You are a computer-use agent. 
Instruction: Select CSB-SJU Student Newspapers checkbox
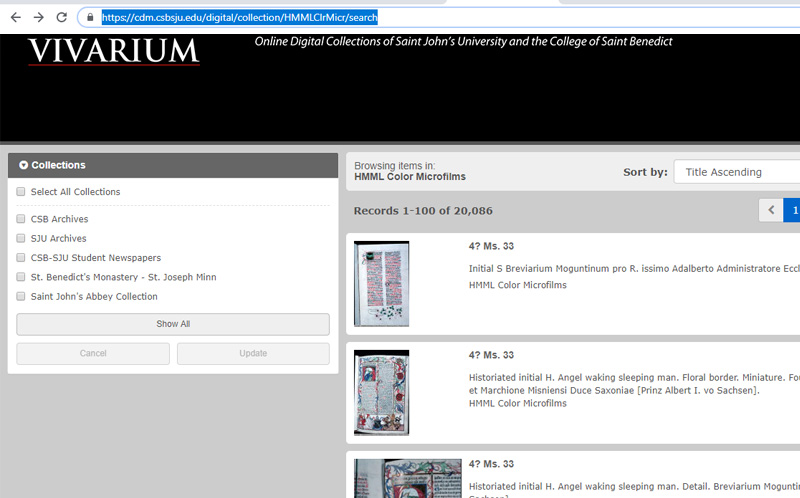point(21,258)
